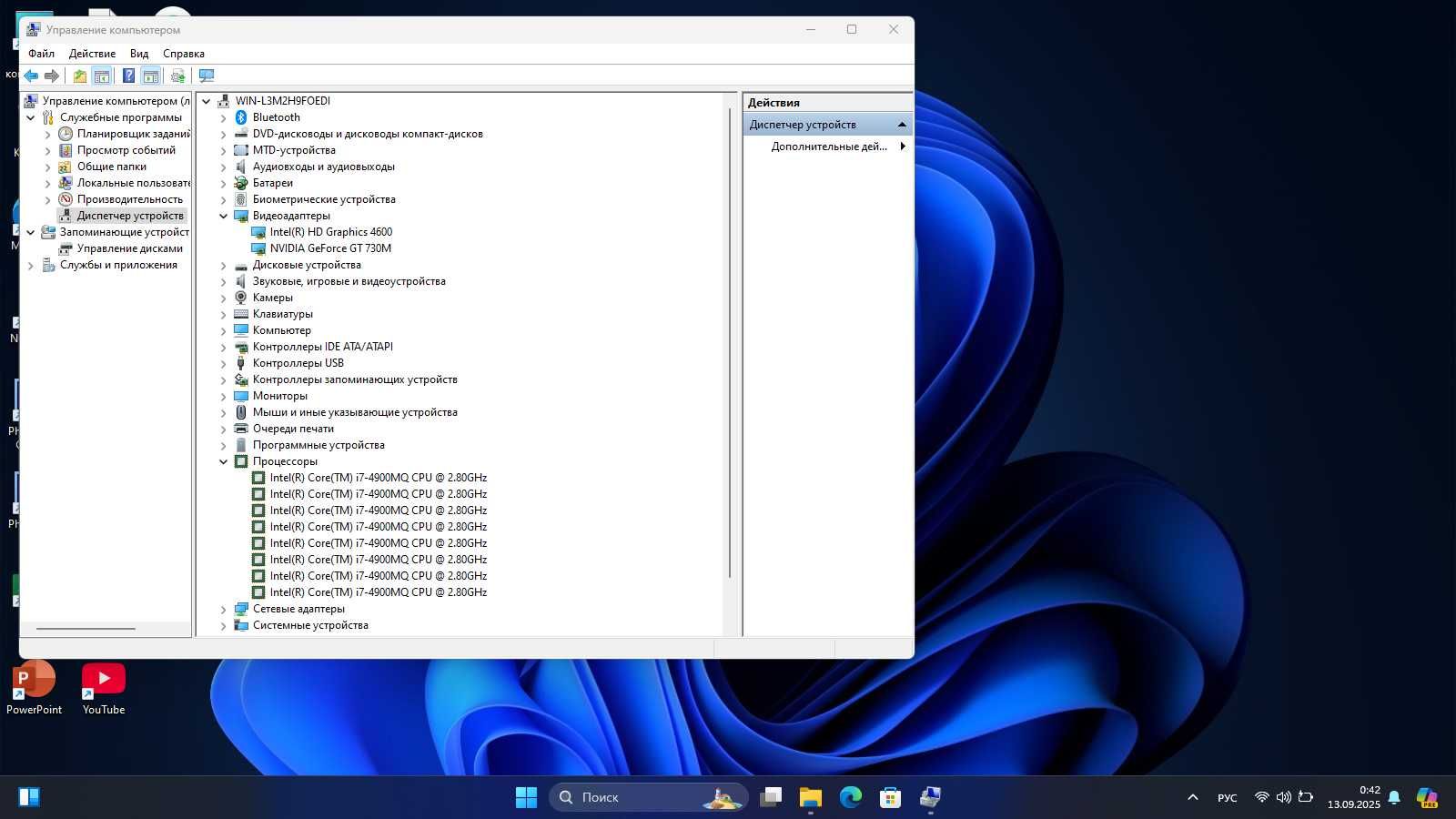
Task: Collapse the Видеоадаптеры category
Action: tap(223, 216)
